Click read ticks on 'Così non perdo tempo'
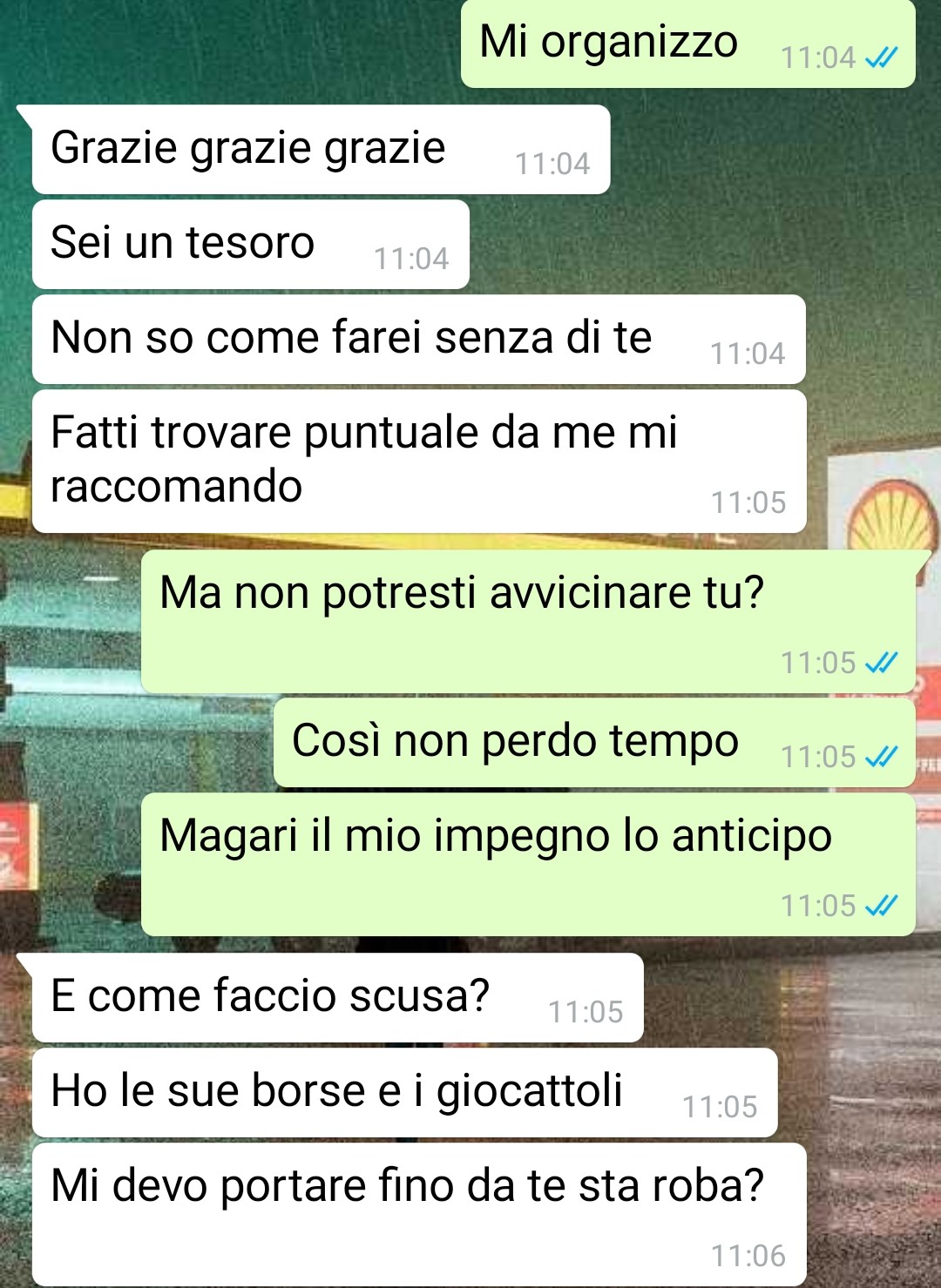Image resolution: width=941 pixels, height=1288 pixels. click(x=882, y=758)
